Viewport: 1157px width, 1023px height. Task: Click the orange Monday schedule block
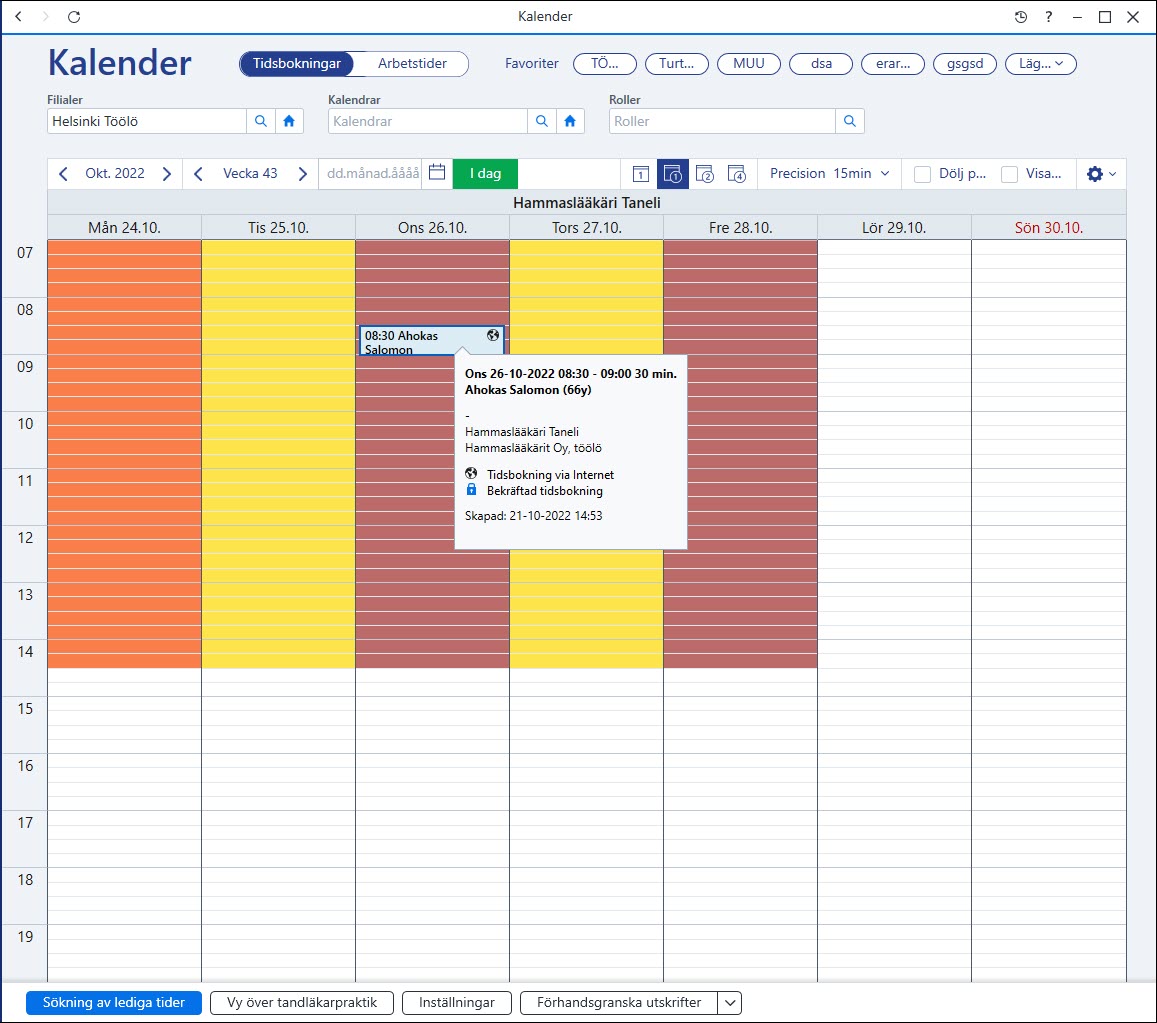pyautogui.click(x=124, y=454)
